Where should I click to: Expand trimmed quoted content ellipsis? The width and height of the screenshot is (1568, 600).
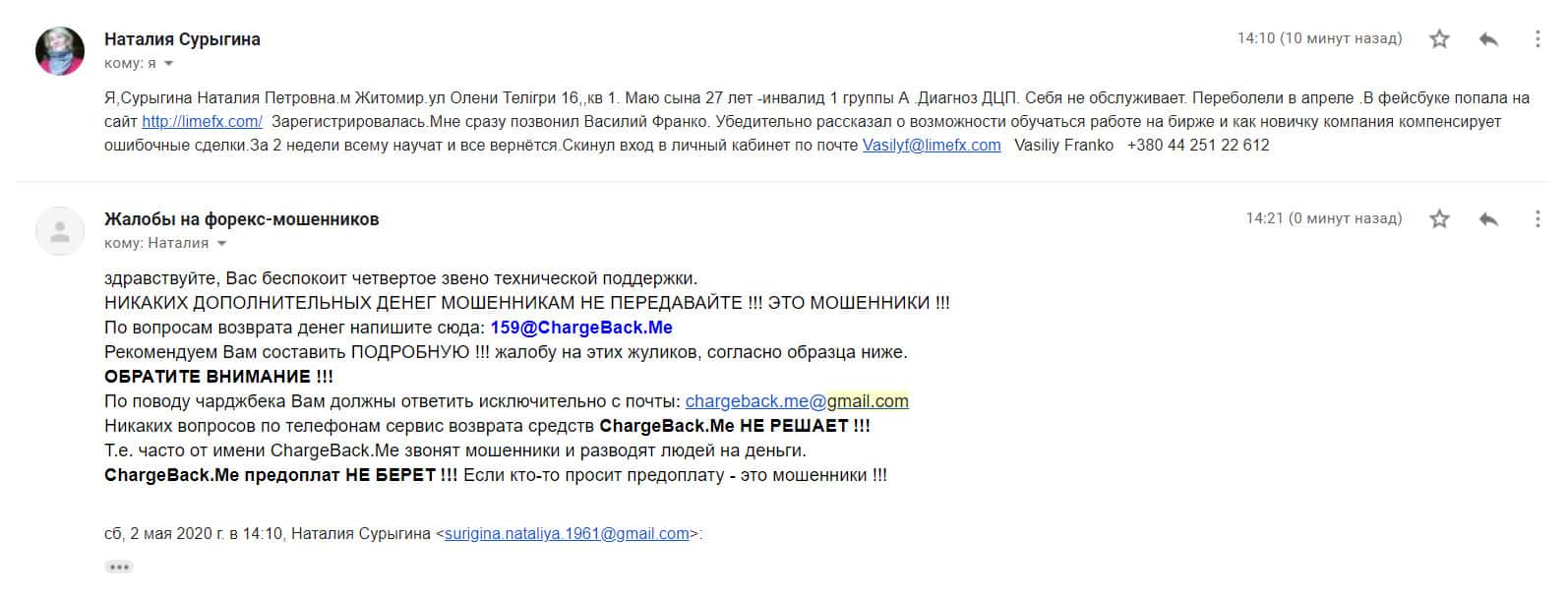pyautogui.click(x=119, y=567)
